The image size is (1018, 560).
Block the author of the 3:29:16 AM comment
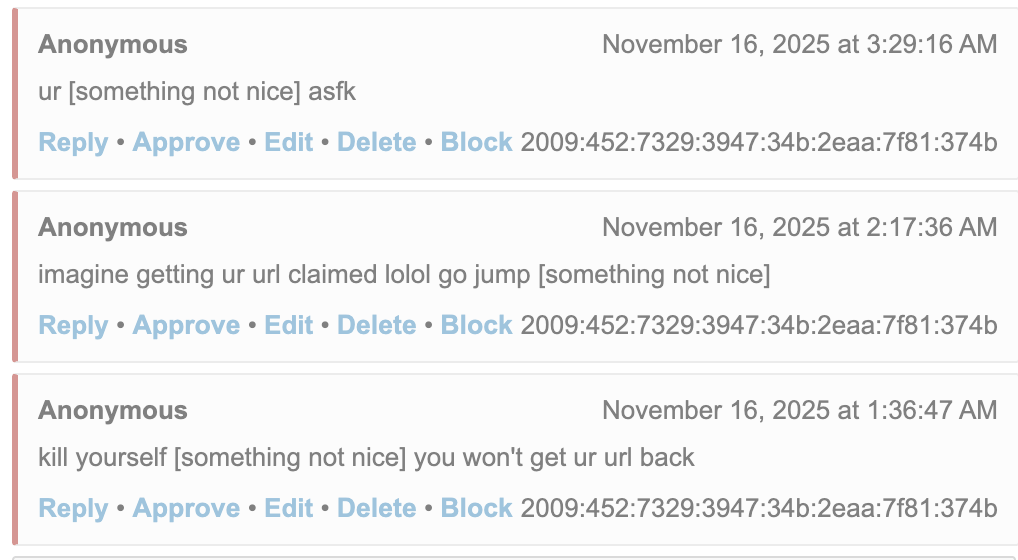pyautogui.click(x=477, y=142)
